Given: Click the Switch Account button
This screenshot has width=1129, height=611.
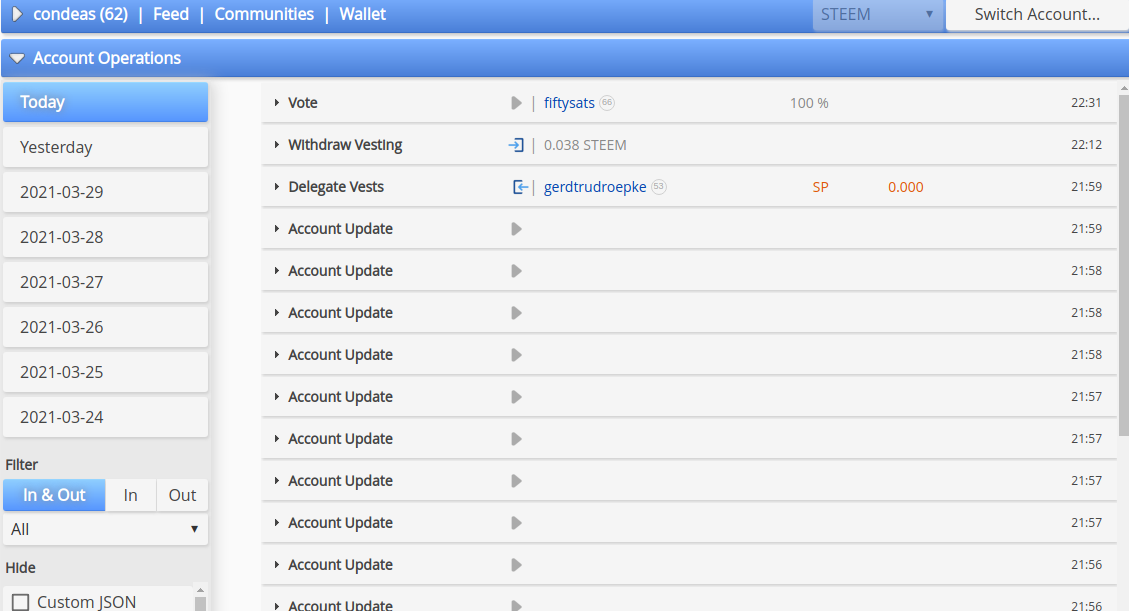Looking at the screenshot, I should tap(1037, 14).
